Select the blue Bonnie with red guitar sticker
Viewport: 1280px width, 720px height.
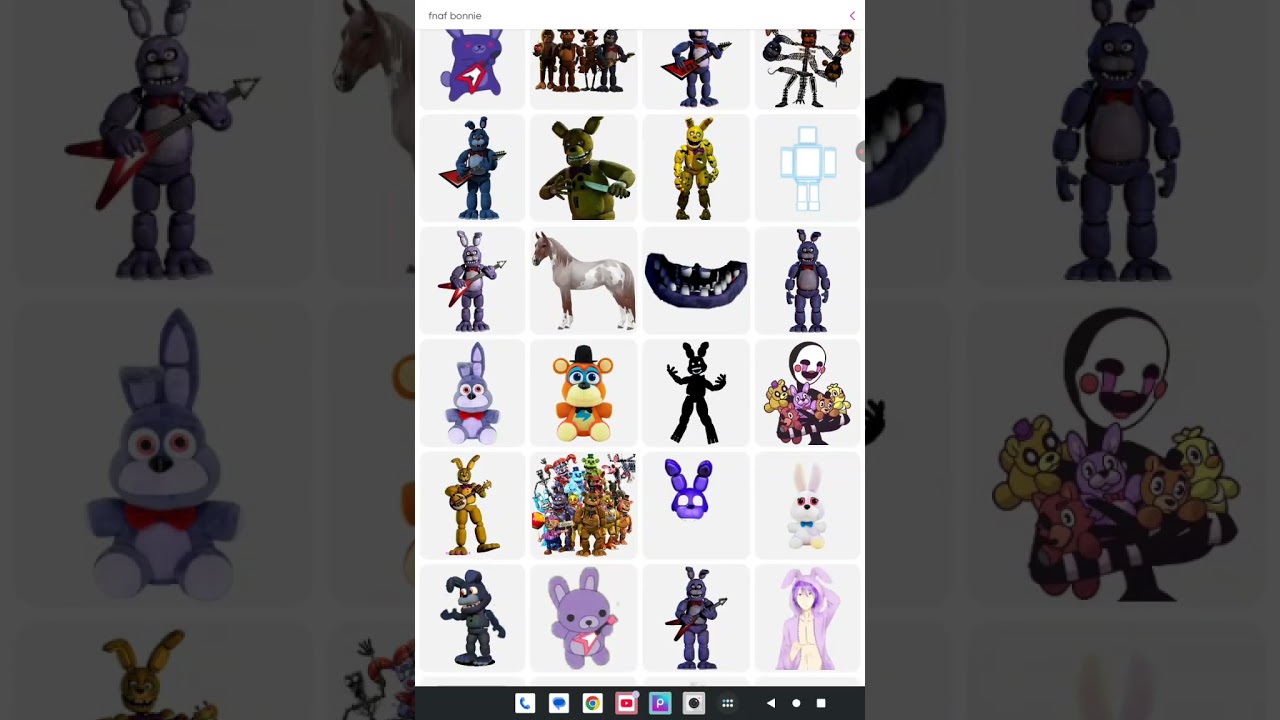pos(472,168)
